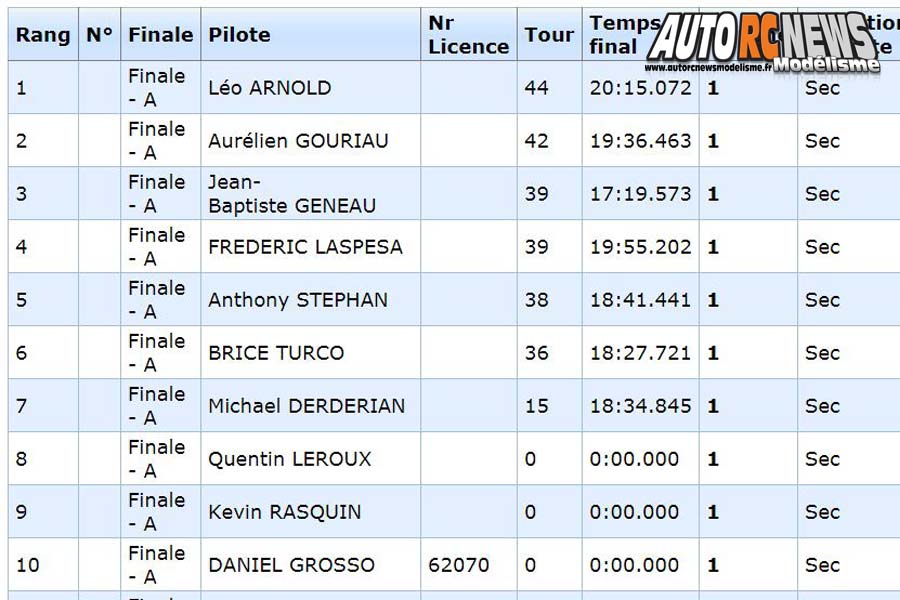Viewport: 900px width, 600px height.
Task: Click the autorcnewsmodelisme.fr website address in the logo
Action: 708,68
